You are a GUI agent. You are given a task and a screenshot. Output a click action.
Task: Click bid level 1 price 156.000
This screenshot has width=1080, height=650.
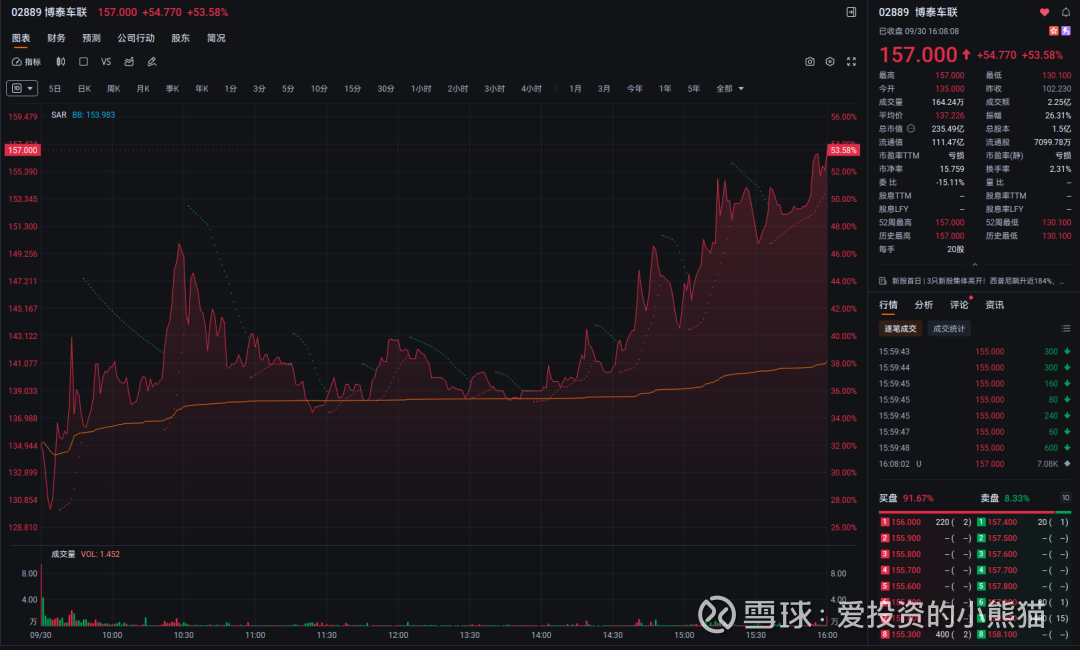click(906, 523)
